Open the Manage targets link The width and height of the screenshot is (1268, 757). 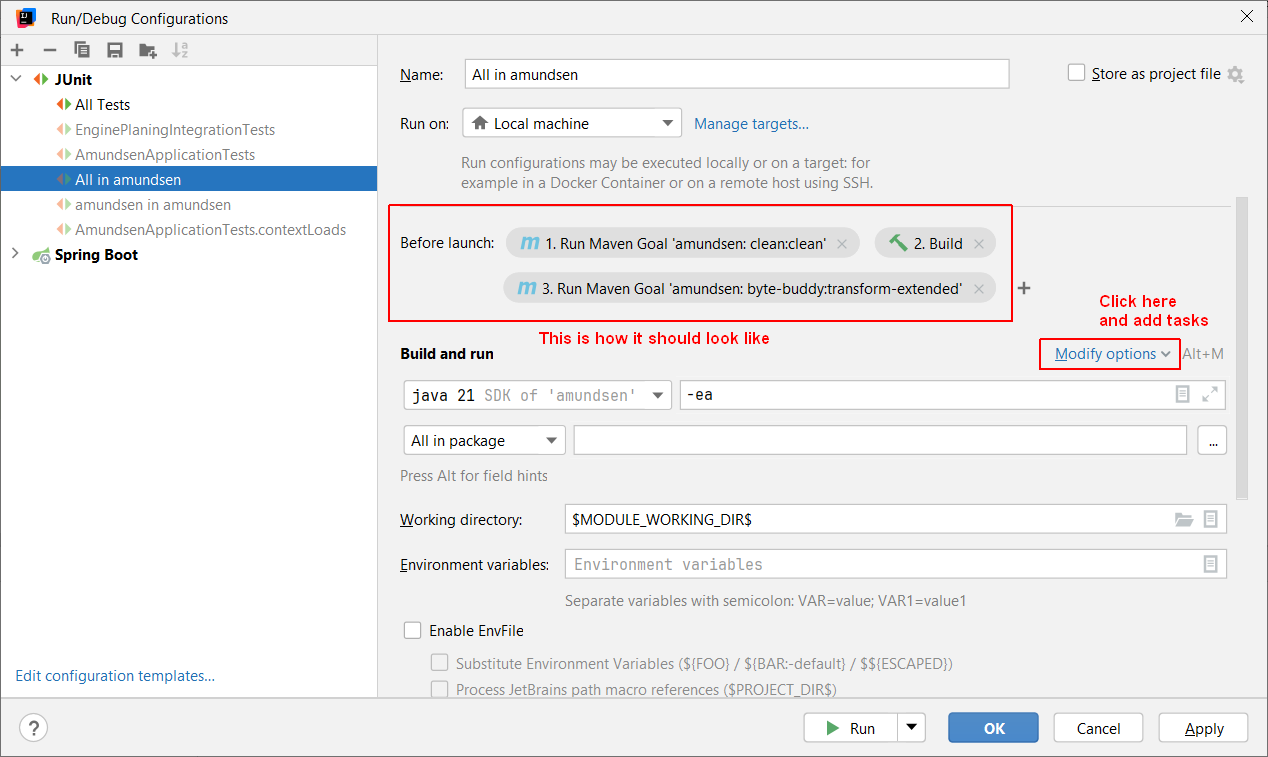click(752, 124)
